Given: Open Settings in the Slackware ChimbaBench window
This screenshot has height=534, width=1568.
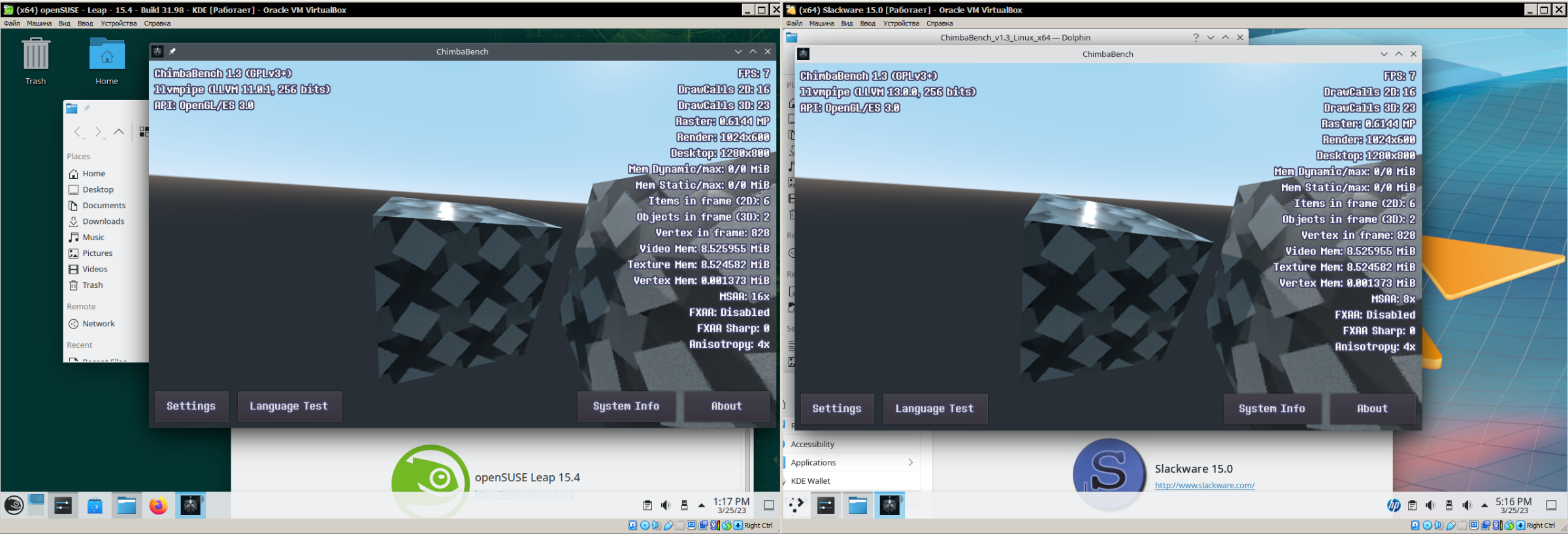Looking at the screenshot, I should point(837,409).
